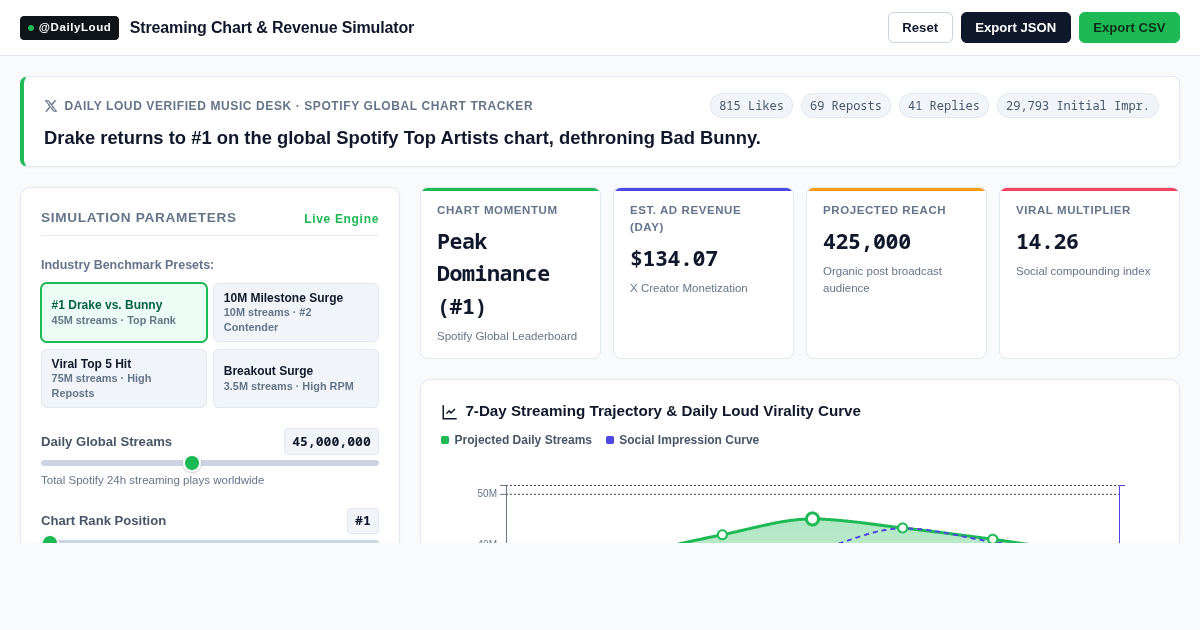Click the 45,000,000 streams value field
Viewport: 1200px width, 630px height.
331,442
